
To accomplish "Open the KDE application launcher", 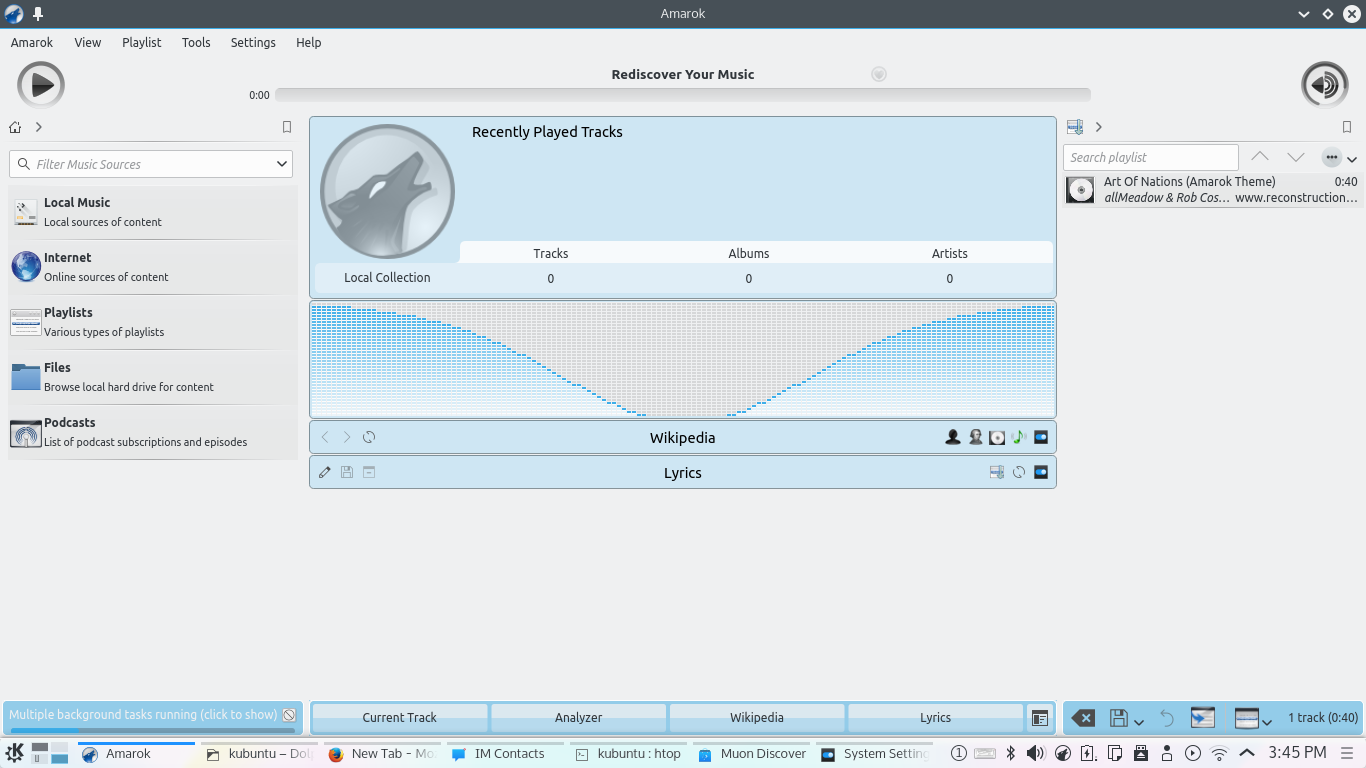I will point(15,753).
